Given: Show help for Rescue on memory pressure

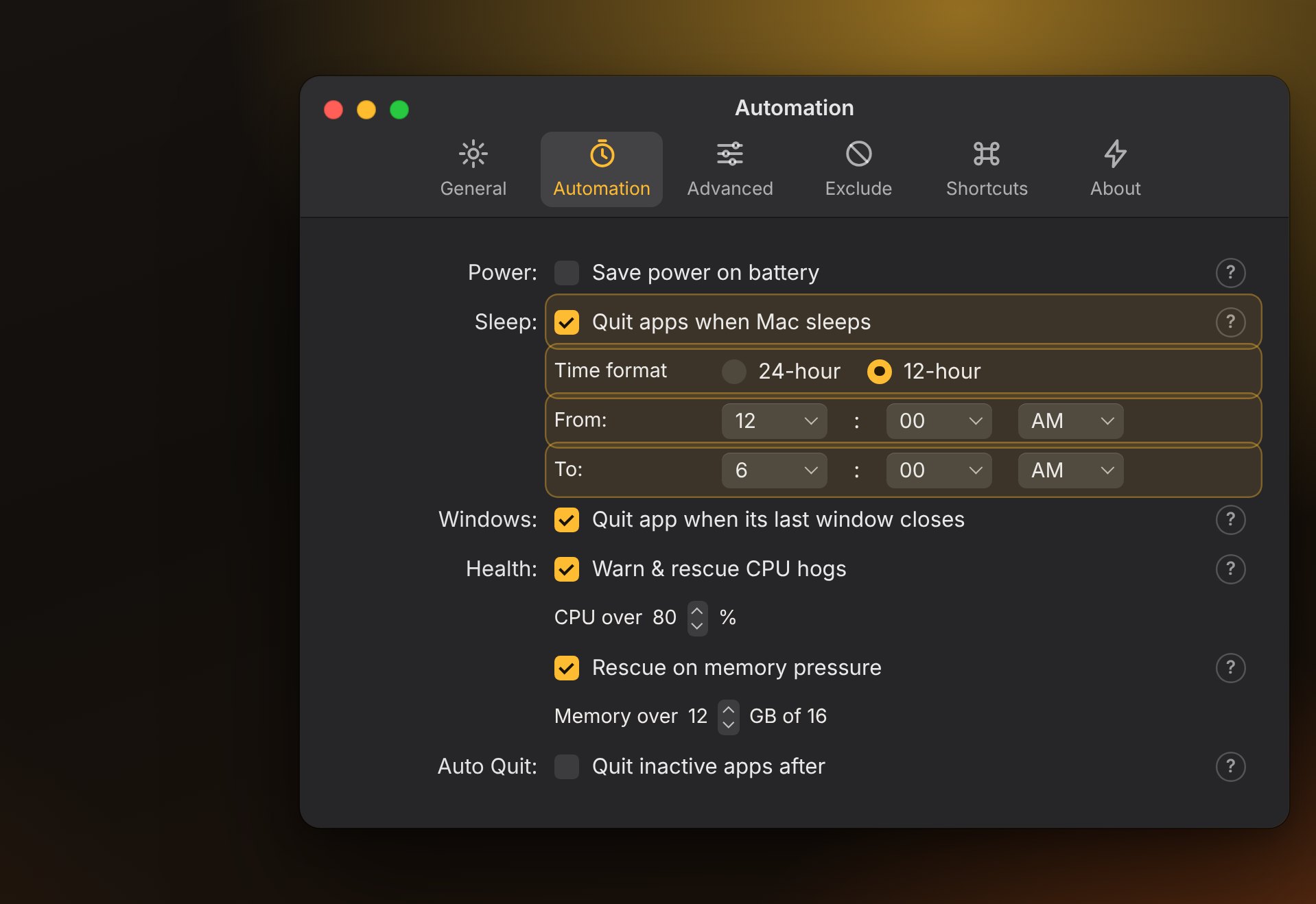Looking at the screenshot, I should click(x=1230, y=667).
